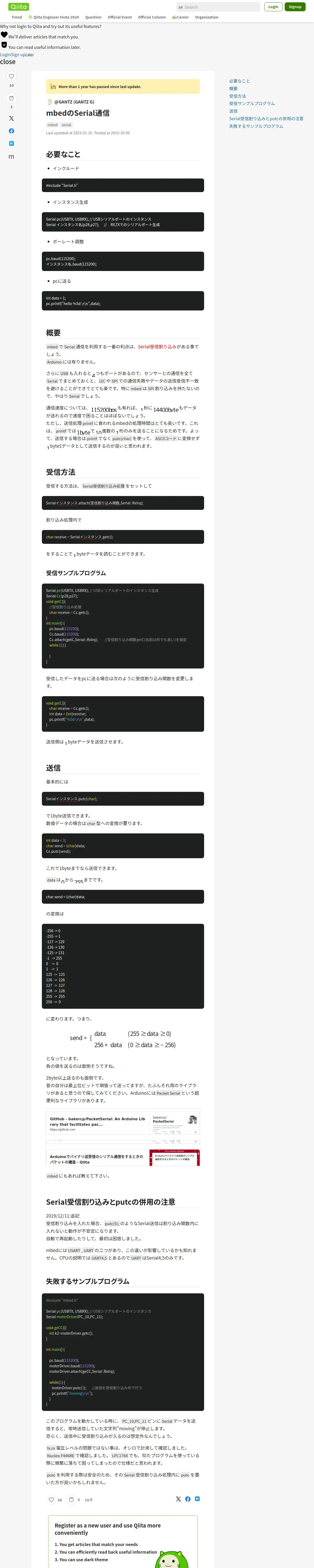Stock the article using the left sidebar icon
Image resolution: width=314 pixels, height=1568 pixels.
[11, 98]
